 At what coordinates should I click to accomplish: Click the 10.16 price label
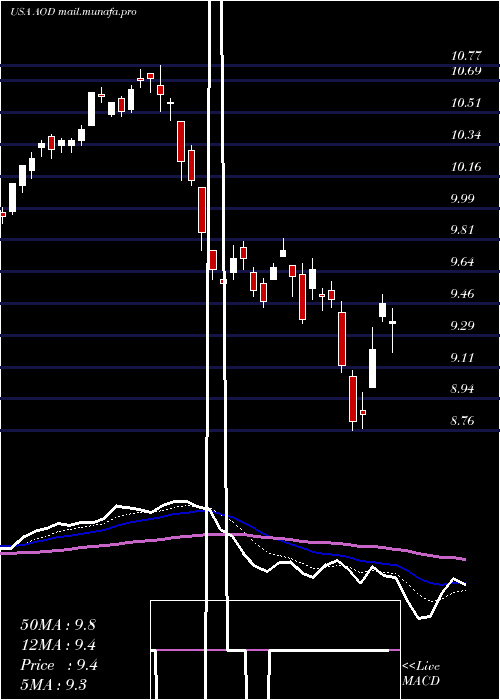point(466,167)
